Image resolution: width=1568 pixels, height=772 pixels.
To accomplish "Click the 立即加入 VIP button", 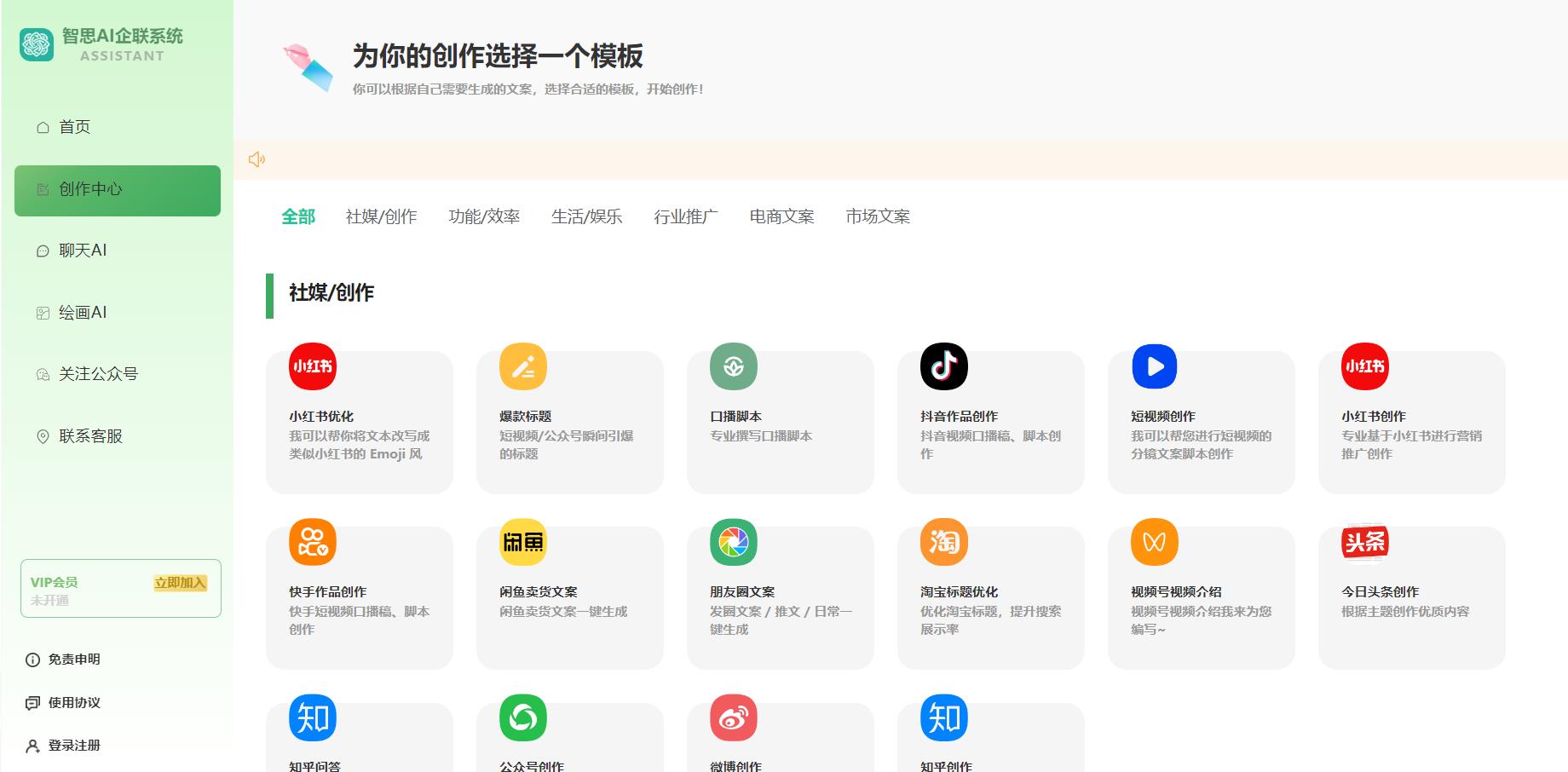I will pyautogui.click(x=180, y=583).
